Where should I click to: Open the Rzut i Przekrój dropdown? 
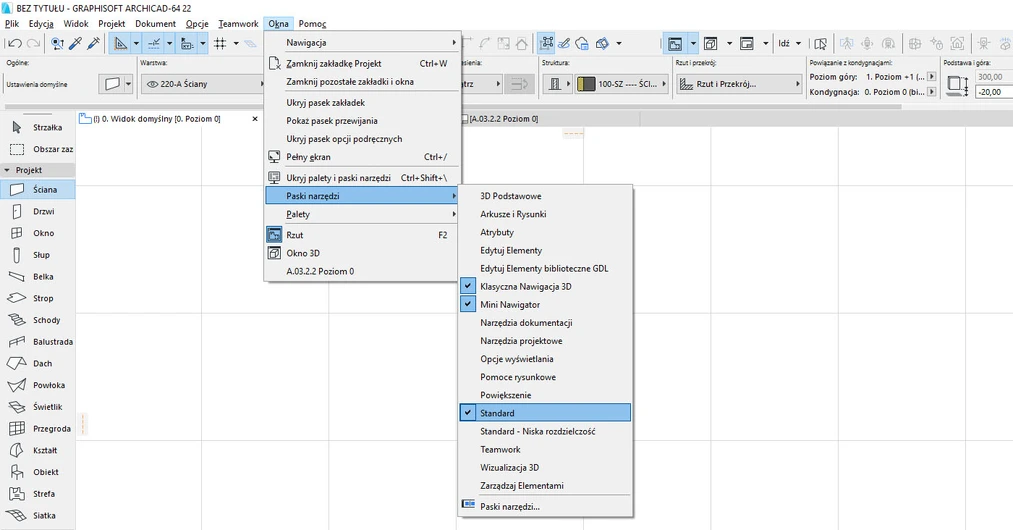pos(739,84)
